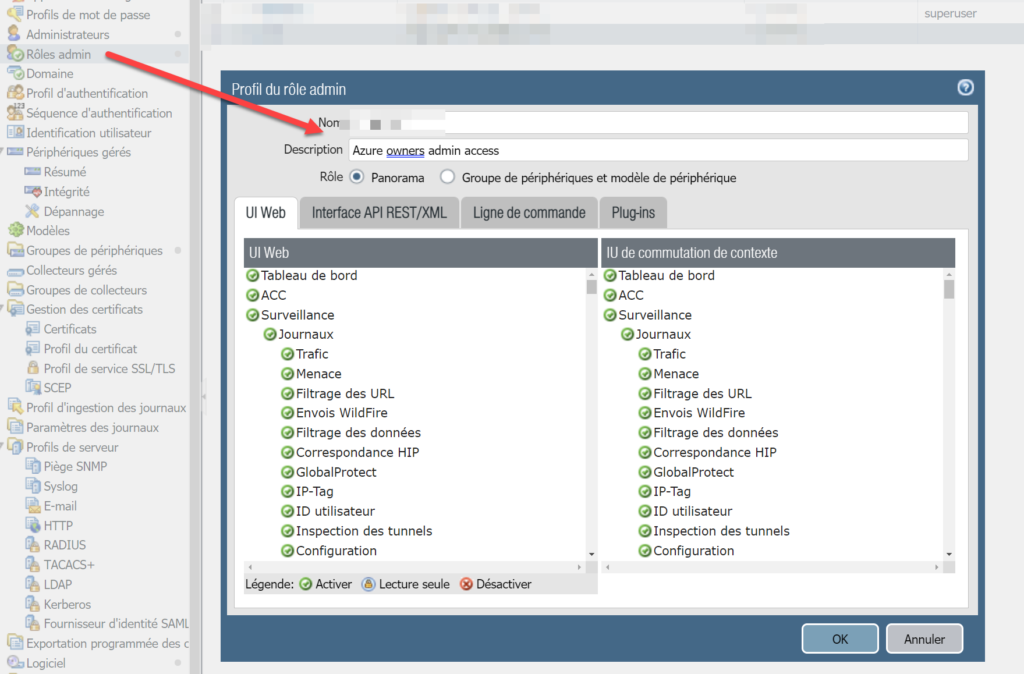Switch to the Interface API REST/XML tab
Viewport: 1024px width, 674px height.
click(x=380, y=212)
